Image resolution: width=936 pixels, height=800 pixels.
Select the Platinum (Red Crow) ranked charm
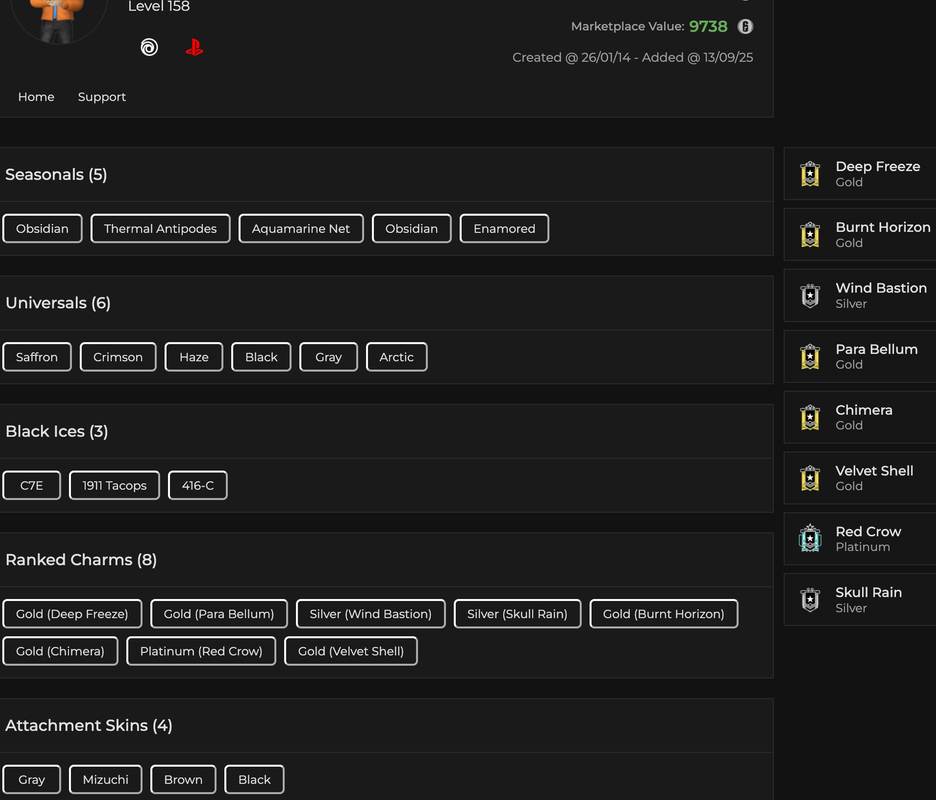pyautogui.click(x=201, y=651)
